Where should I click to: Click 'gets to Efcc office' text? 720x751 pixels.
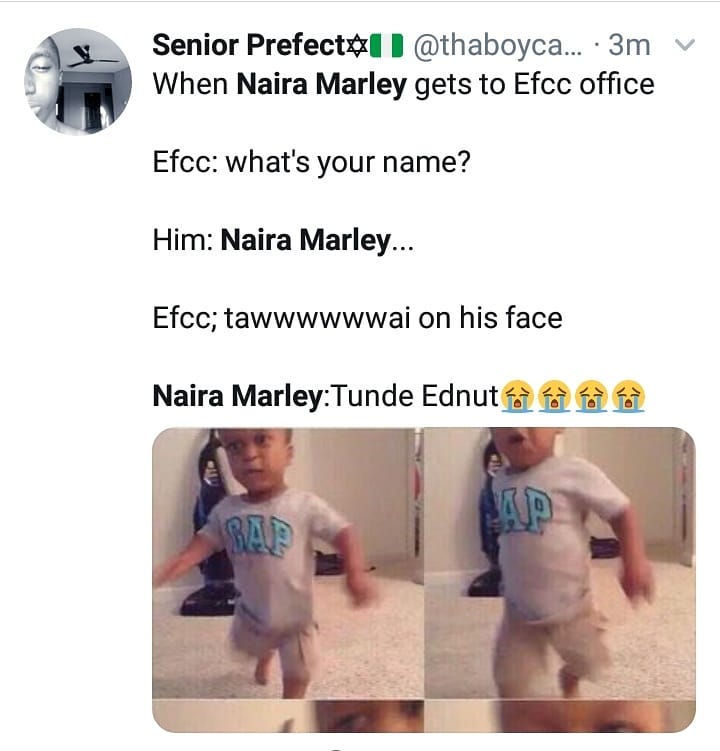pyautogui.click(x=534, y=85)
